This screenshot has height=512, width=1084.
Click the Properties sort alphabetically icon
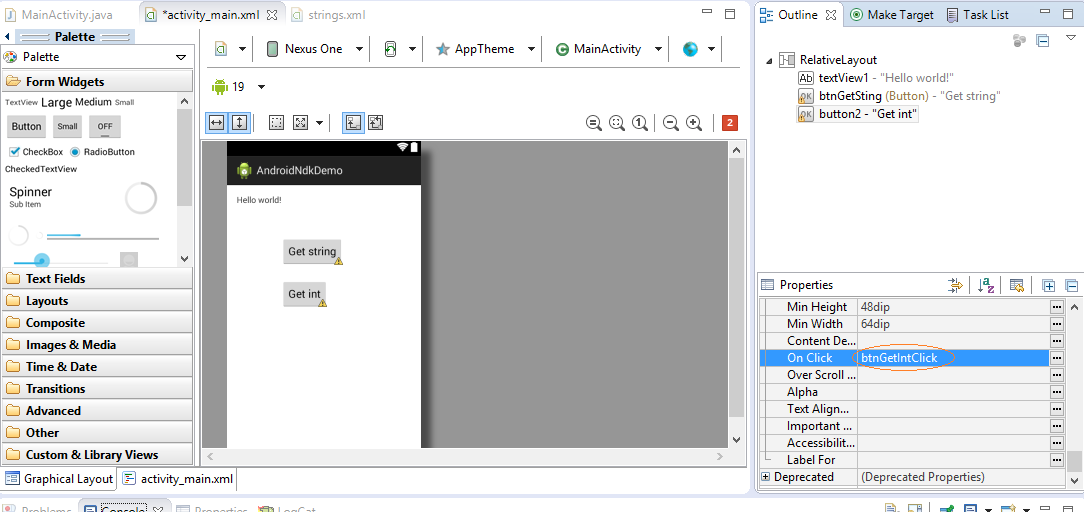tap(986, 285)
